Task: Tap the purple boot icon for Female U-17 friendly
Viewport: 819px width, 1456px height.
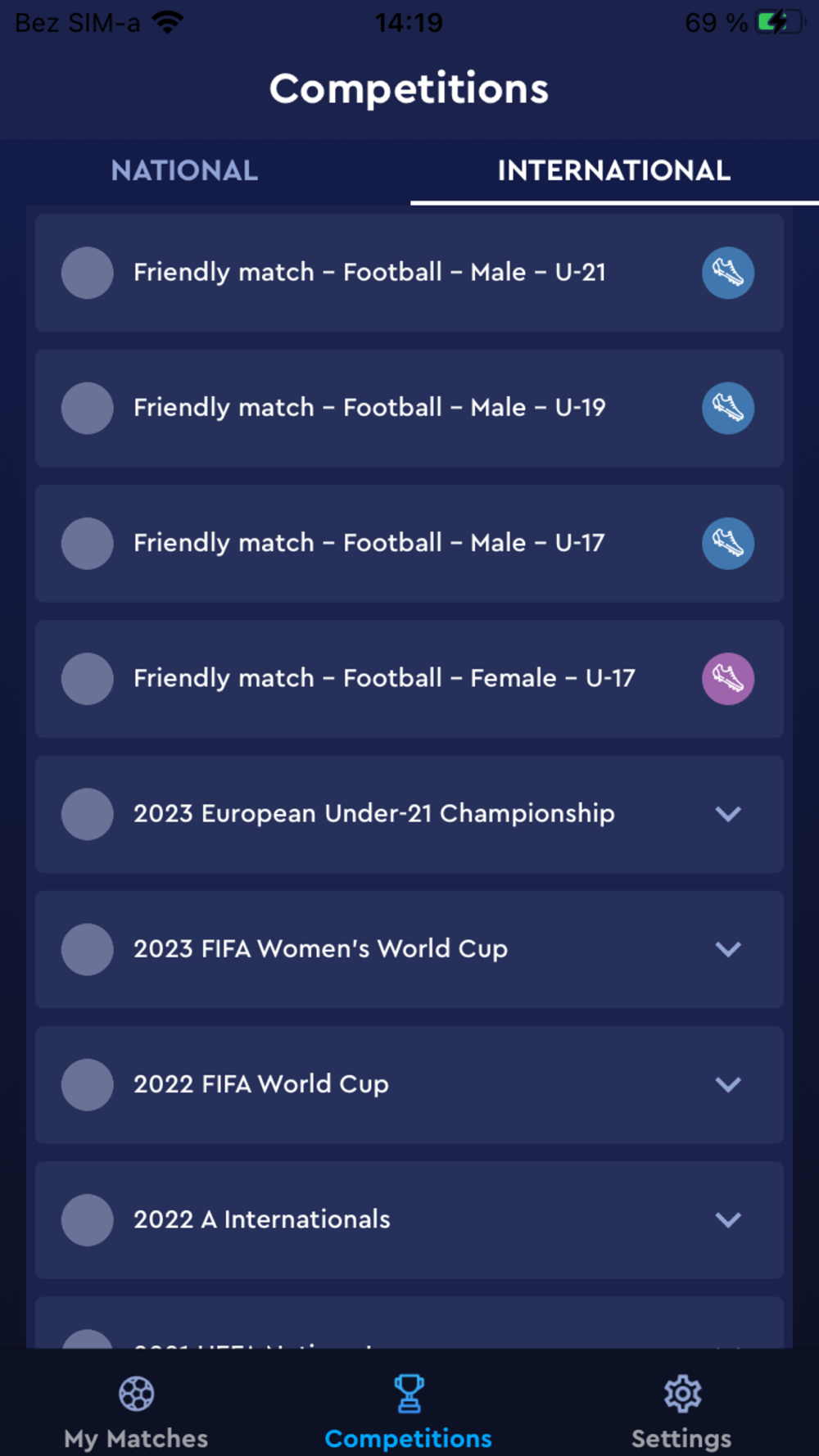Action: click(727, 678)
